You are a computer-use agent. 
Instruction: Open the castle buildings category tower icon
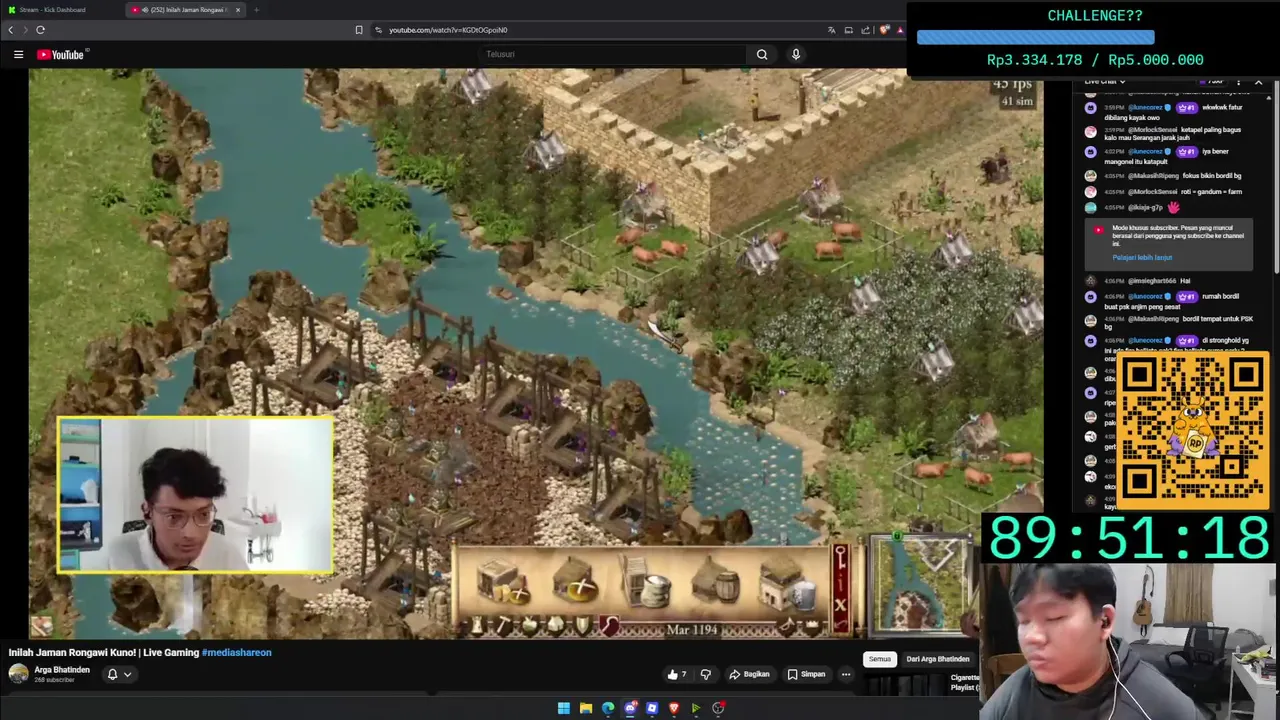click(x=477, y=625)
